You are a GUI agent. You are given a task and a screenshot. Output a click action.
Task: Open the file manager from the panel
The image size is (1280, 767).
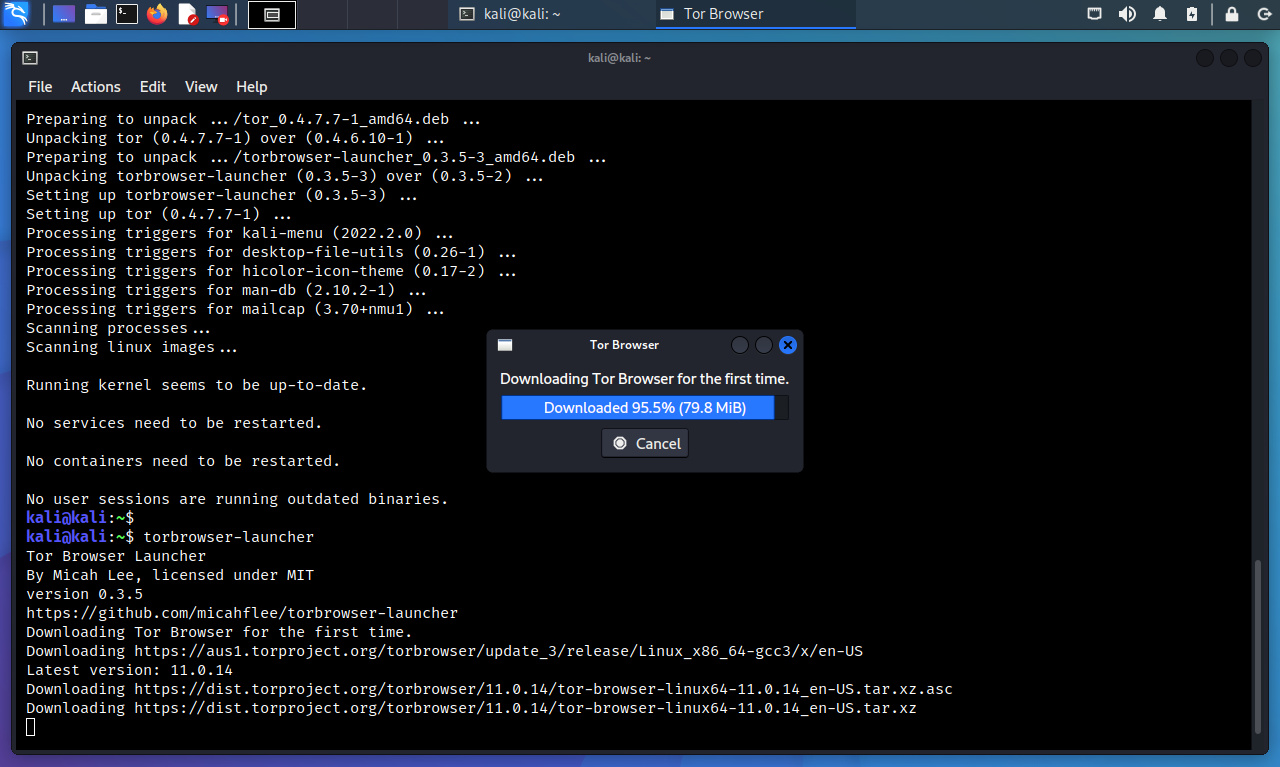pyautogui.click(x=96, y=14)
